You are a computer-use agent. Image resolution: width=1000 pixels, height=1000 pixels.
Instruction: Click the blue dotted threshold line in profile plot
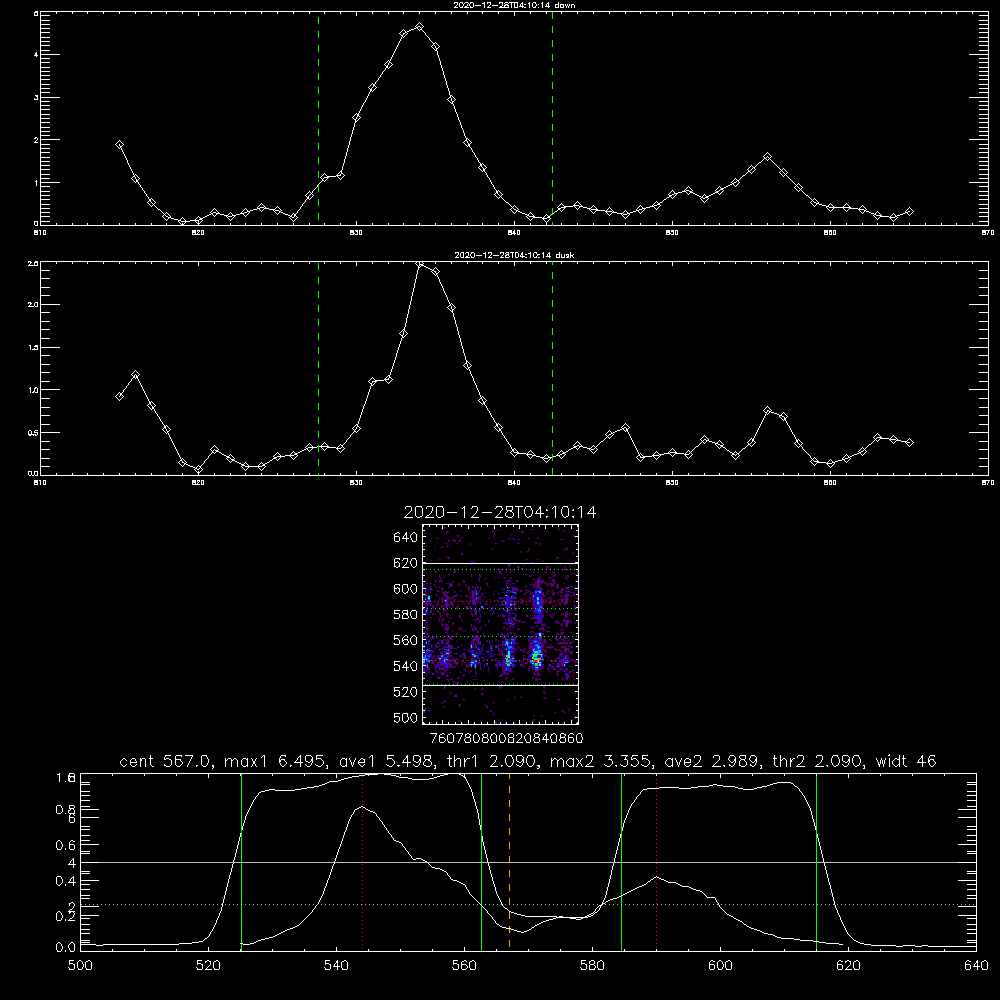point(528,904)
